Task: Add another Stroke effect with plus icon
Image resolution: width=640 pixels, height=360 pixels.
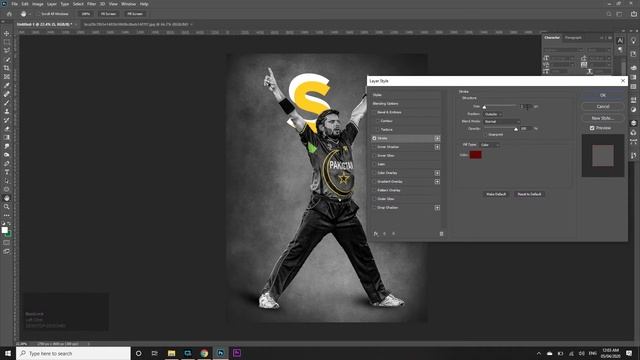Action: (437, 138)
